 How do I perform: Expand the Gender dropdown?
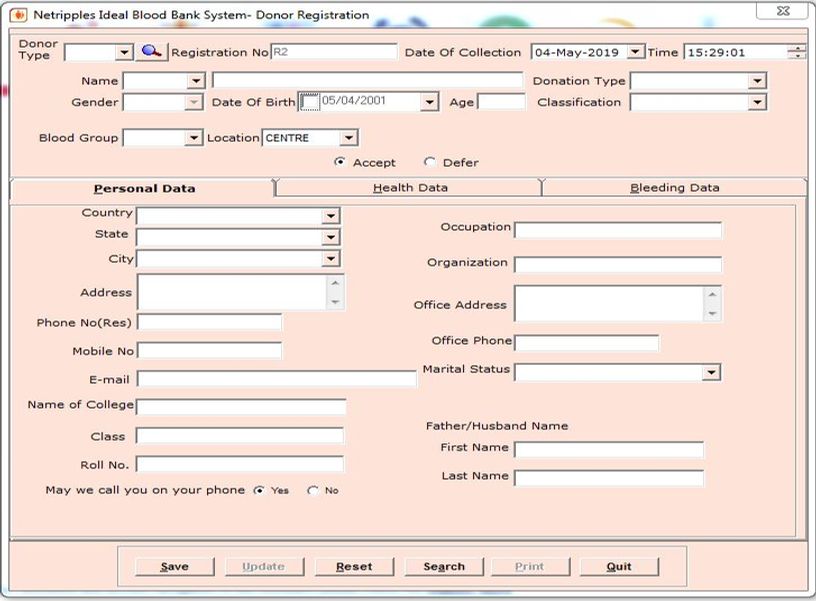coord(194,102)
